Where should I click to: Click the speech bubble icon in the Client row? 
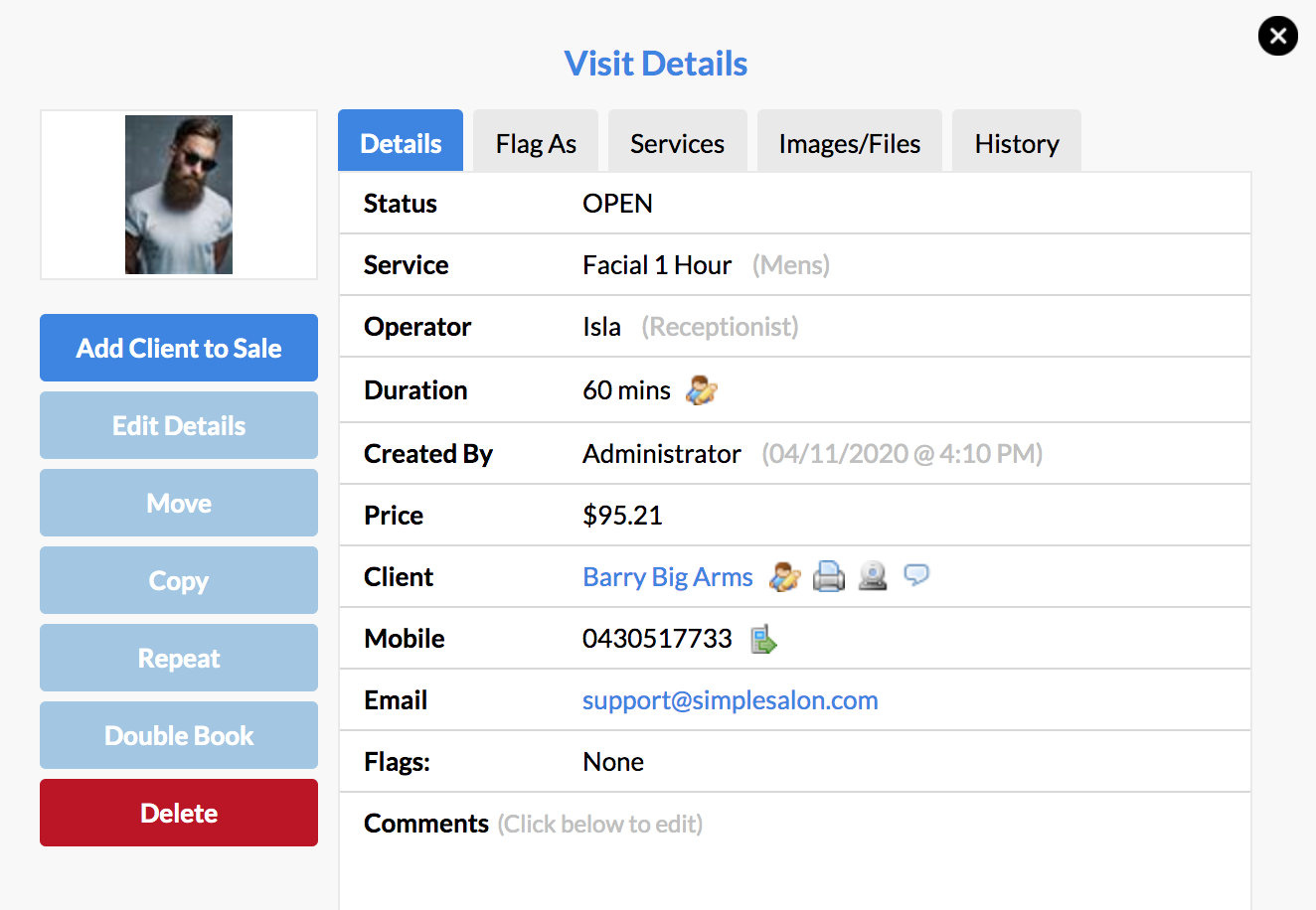pos(916,575)
